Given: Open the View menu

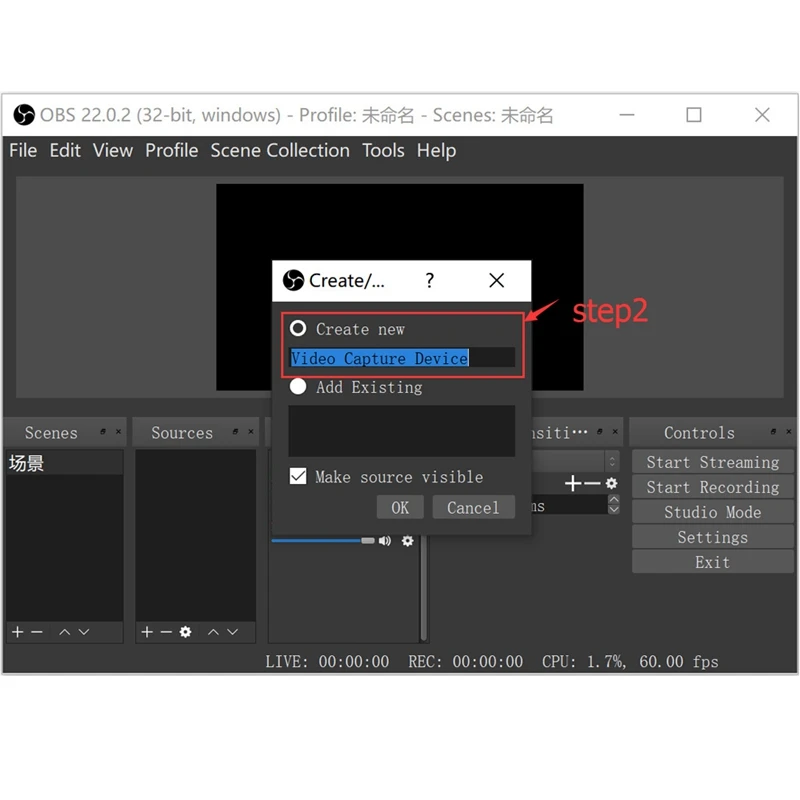Looking at the screenshot, I should coord(113,151).
